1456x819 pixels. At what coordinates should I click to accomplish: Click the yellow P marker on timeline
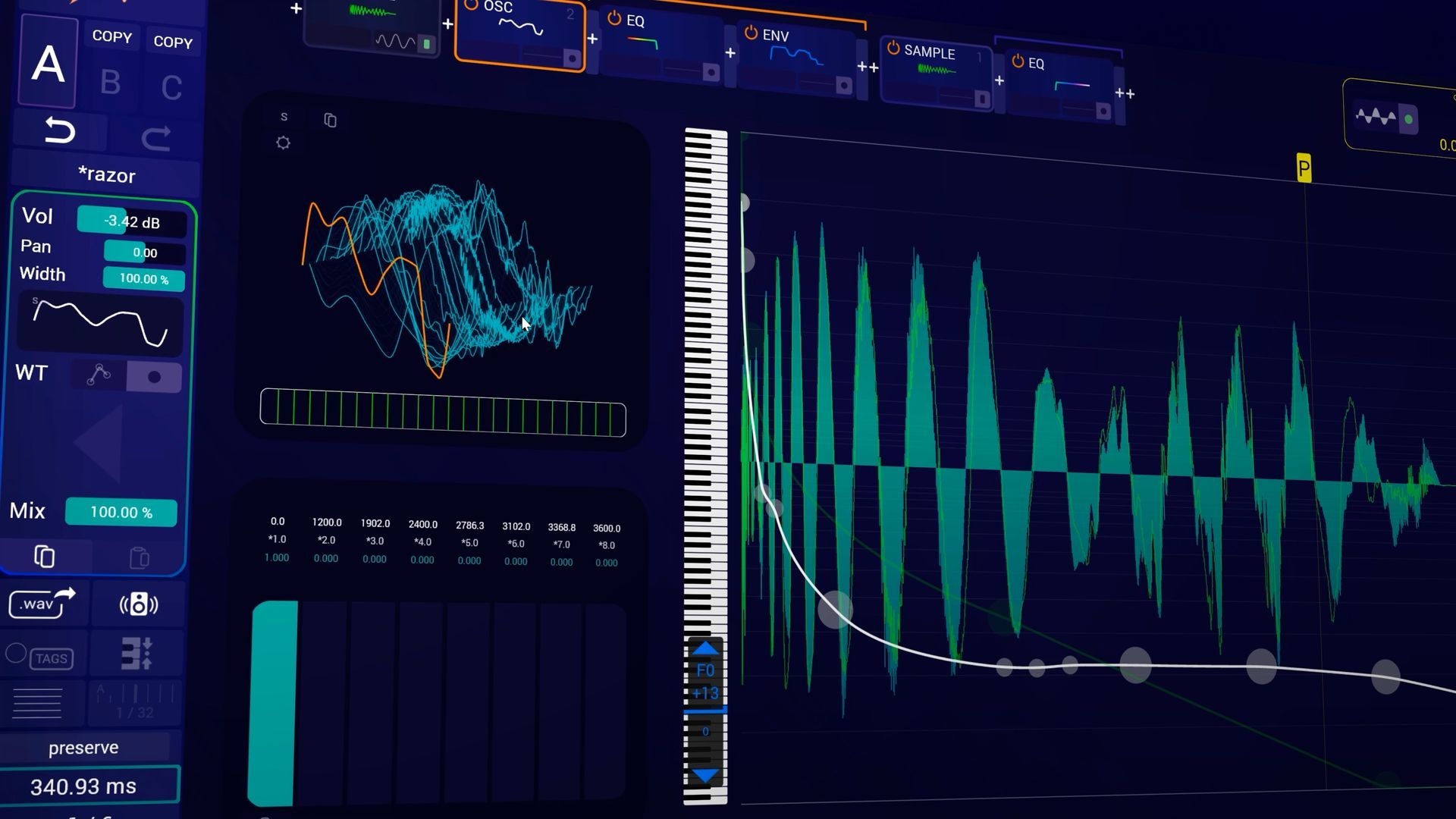[1304, 168]
